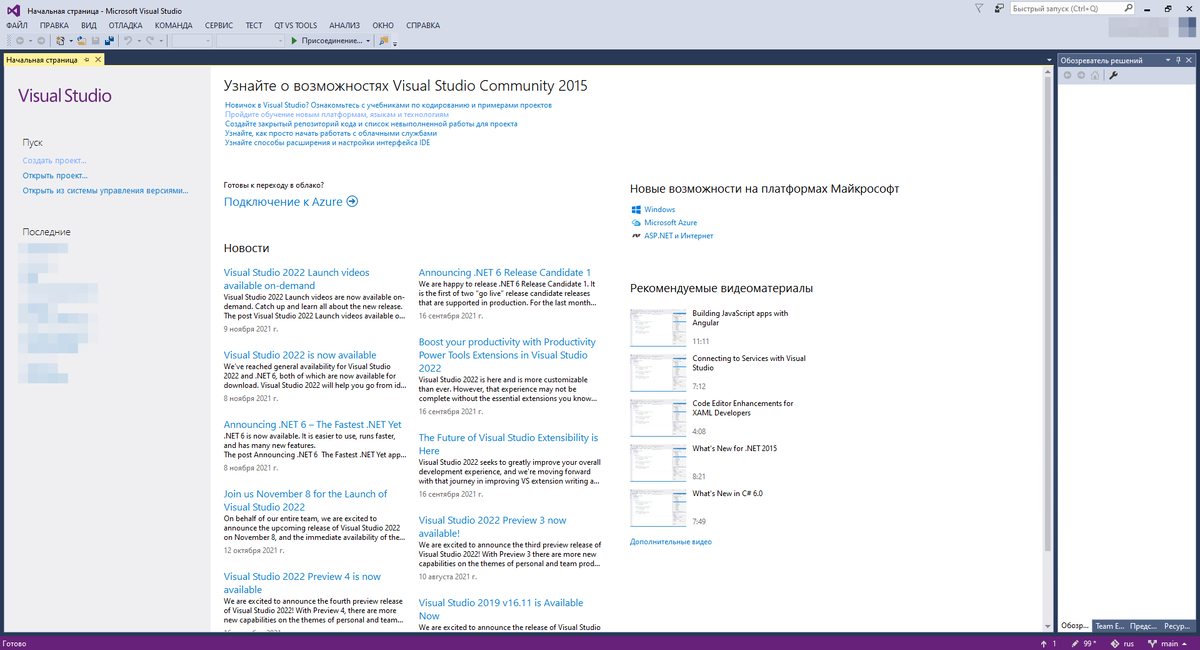Image resolution: width=1200 pixels, height=650 pixels.
Task: Open the document tabs list dropdown arrow
Action: 1049,60
